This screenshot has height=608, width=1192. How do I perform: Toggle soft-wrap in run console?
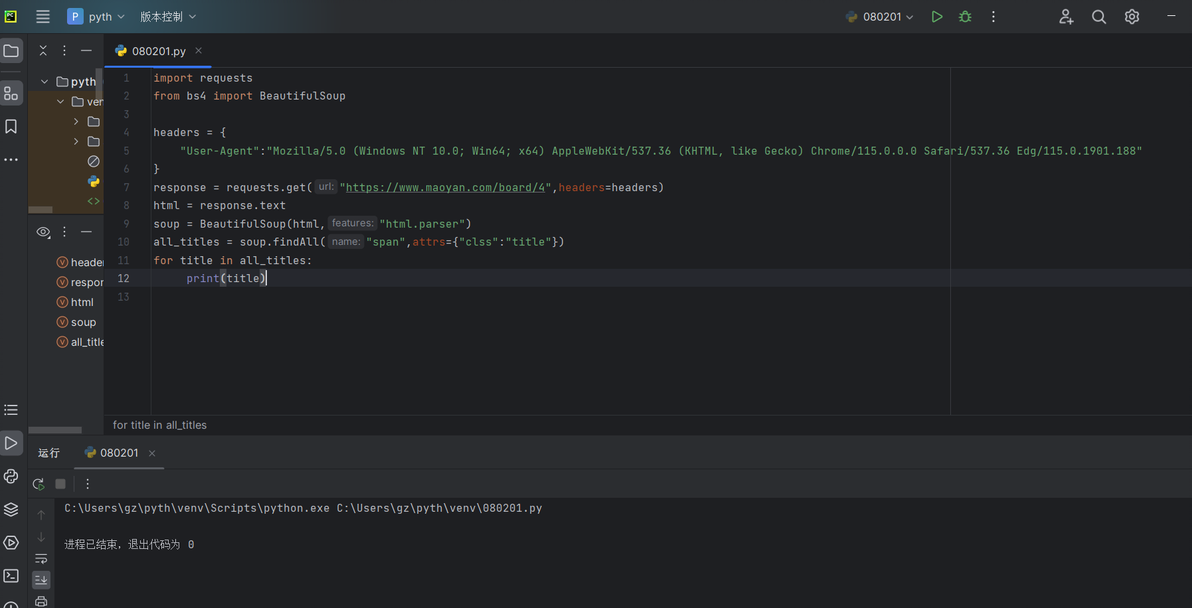(41, 559)
